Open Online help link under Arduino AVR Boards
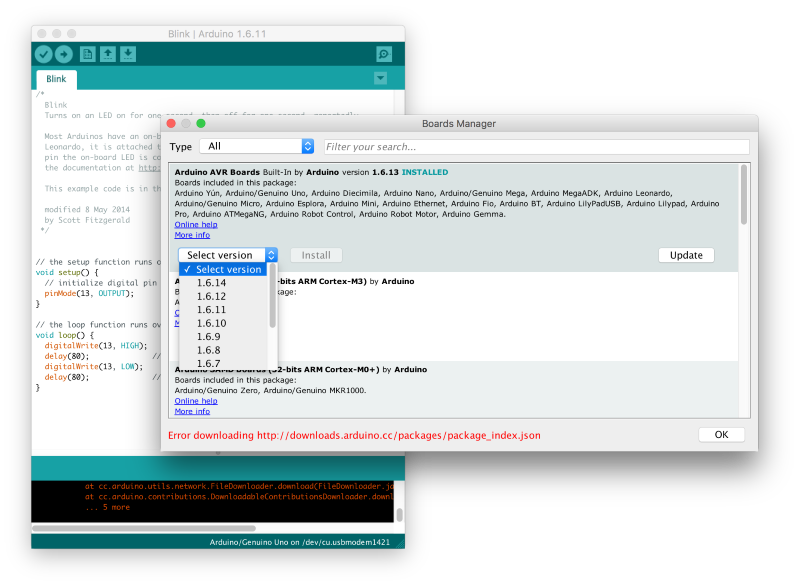Image resolution: width=800 pixels, height=586 pixels. click(196, 224)
